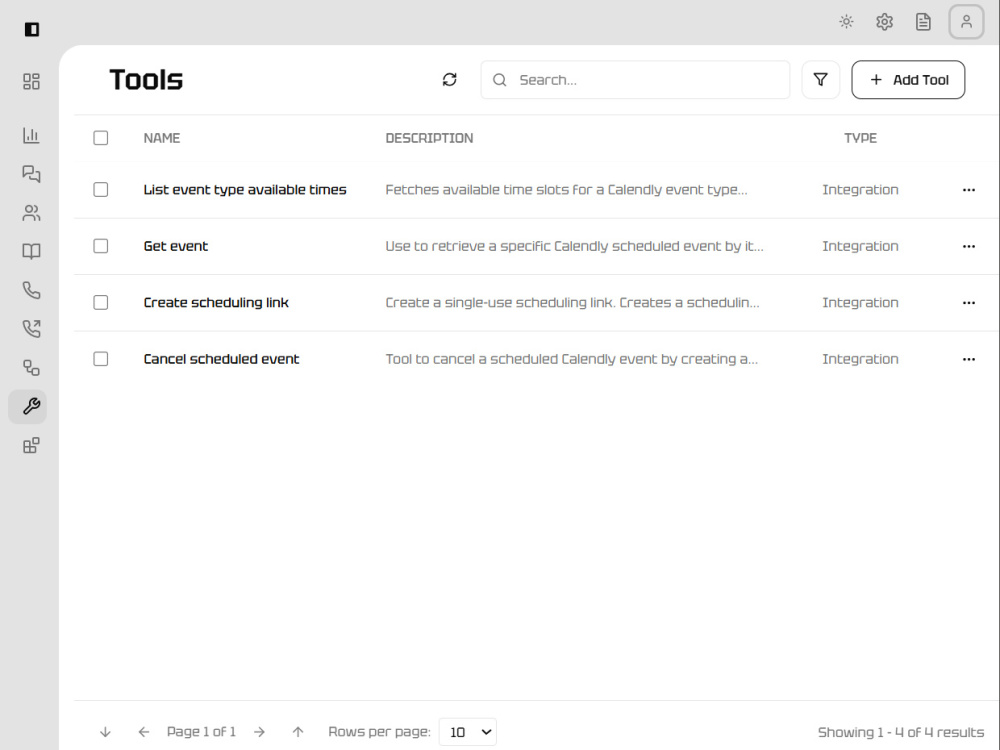The height and width of the screenshot is (750, 1000).
Task: Click Add Tool button
Action: [908, 80]
